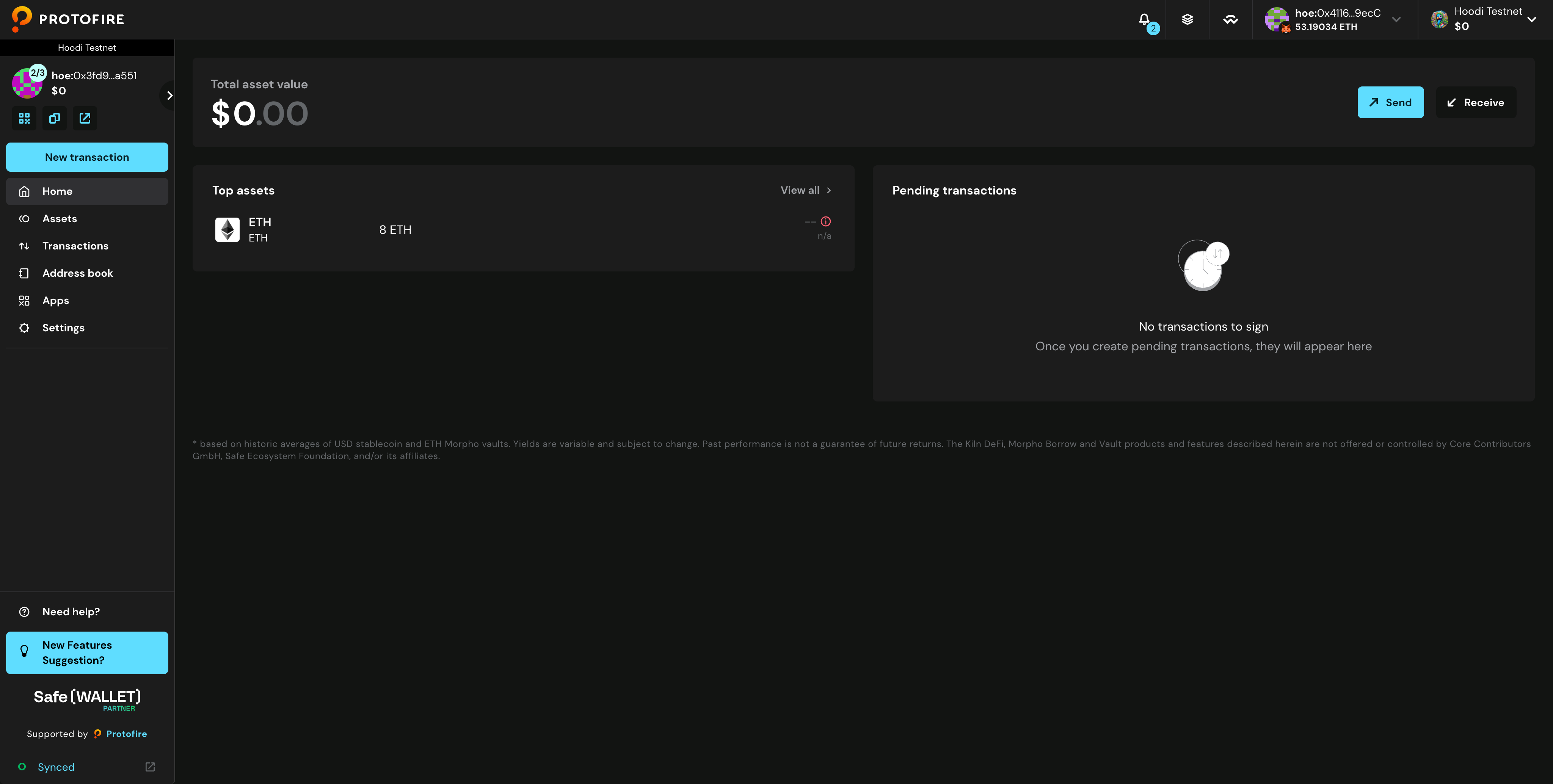Expand the collapsed sidebar with the chevron
Image resolution: width=1553 pixels, height=784 pixels.
[x=169, y=95]
